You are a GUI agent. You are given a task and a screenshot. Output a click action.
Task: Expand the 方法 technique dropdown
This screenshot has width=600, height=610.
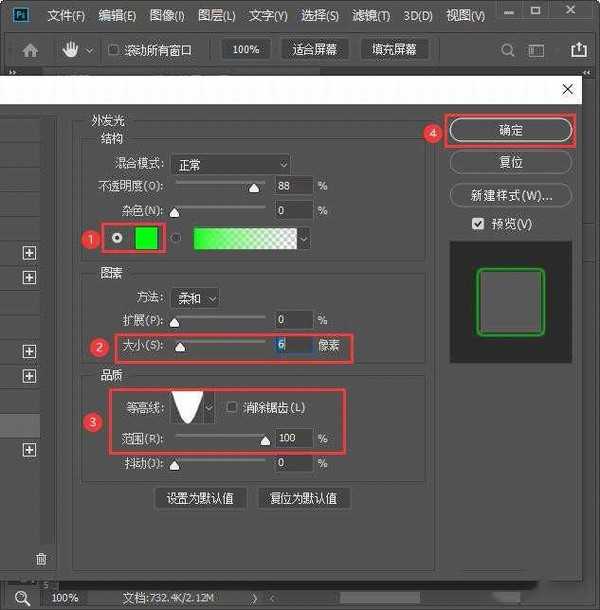coord(194,298)
